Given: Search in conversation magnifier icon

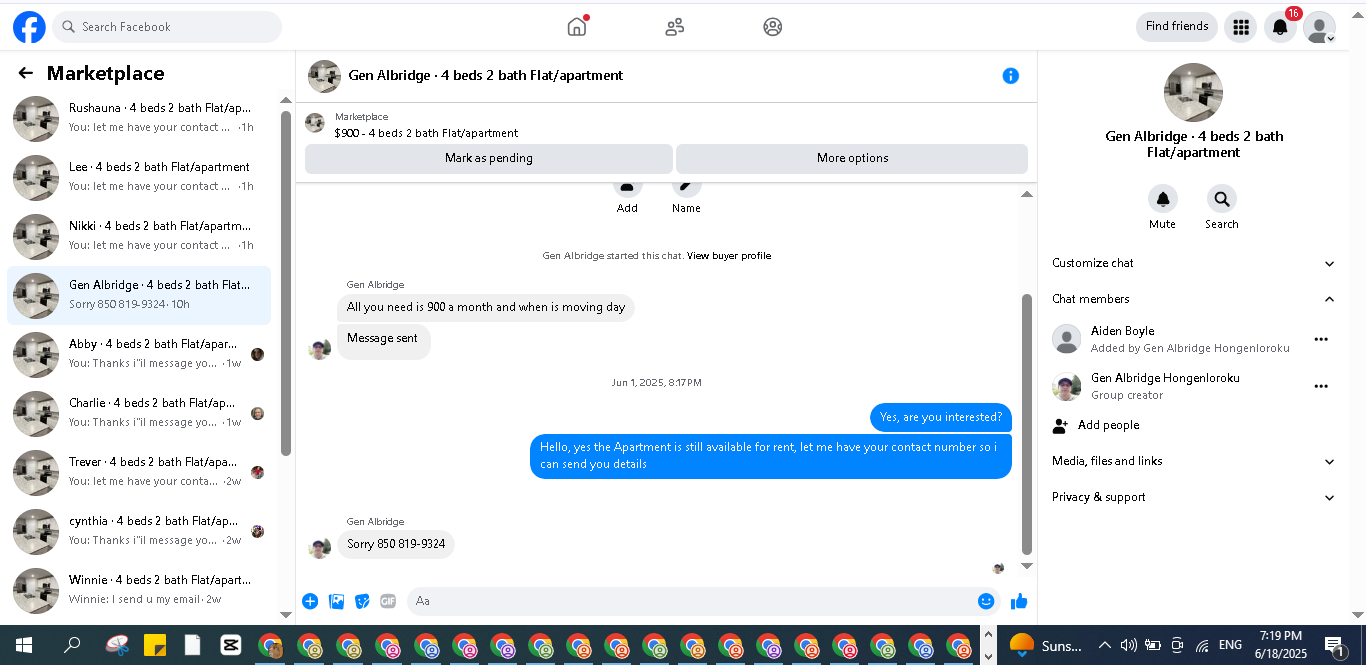Looking at the screenshot, I should pos(1222,198).
